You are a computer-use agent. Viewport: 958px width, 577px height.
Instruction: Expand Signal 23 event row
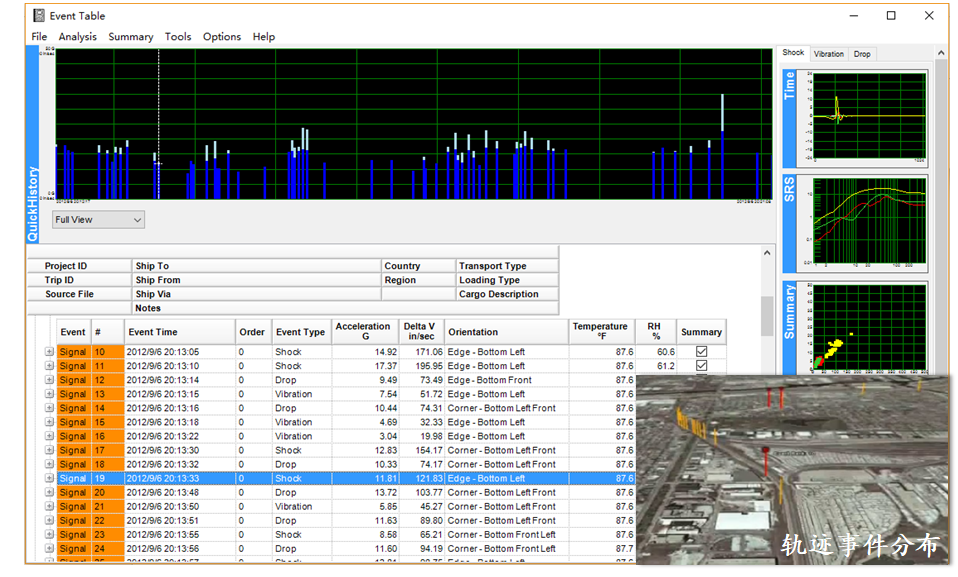(x=49, y=535)
